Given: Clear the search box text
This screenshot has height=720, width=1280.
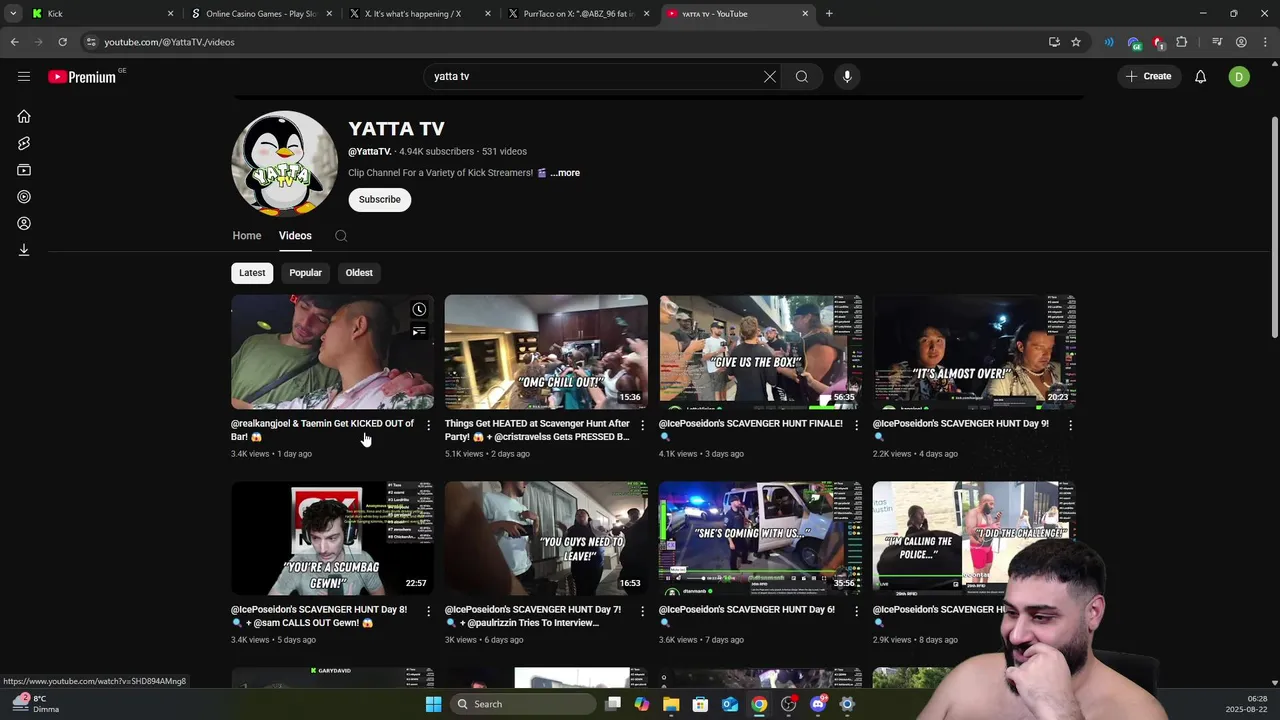Looking at the screenshot, I should tap(770, 76).
